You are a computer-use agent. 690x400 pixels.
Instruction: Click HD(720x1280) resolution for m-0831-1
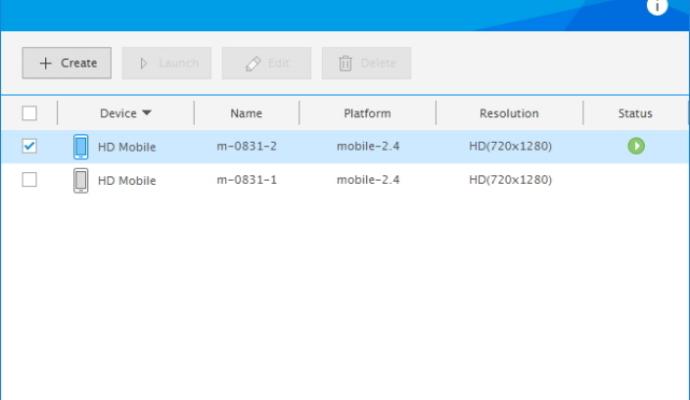[510, 180]
